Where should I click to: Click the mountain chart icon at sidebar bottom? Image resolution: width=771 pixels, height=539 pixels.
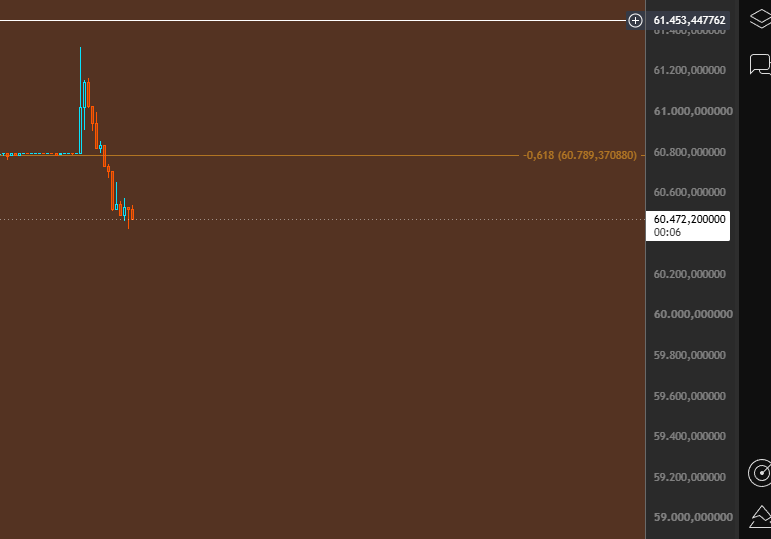760,516
